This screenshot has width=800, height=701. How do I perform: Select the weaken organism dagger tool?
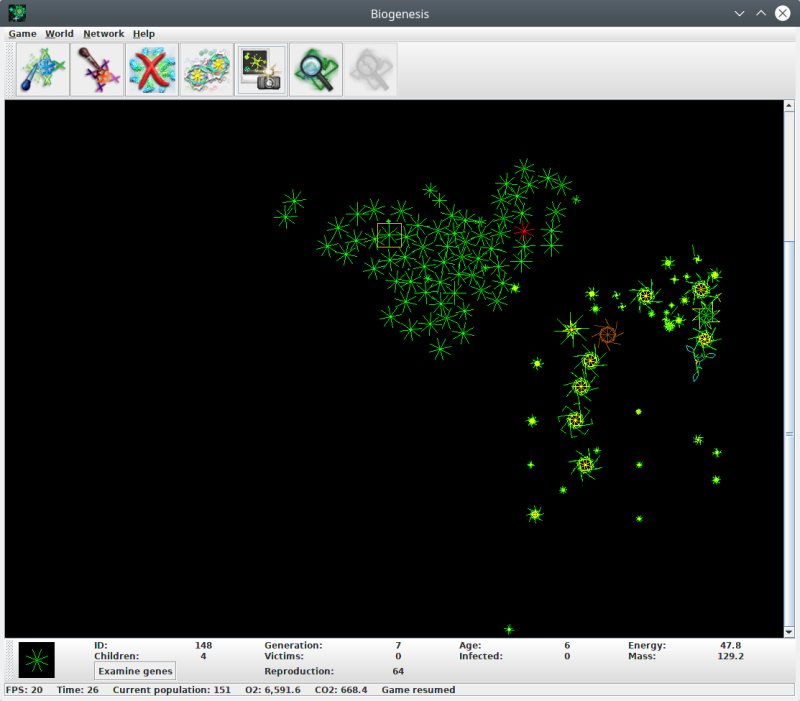(95, 68)
